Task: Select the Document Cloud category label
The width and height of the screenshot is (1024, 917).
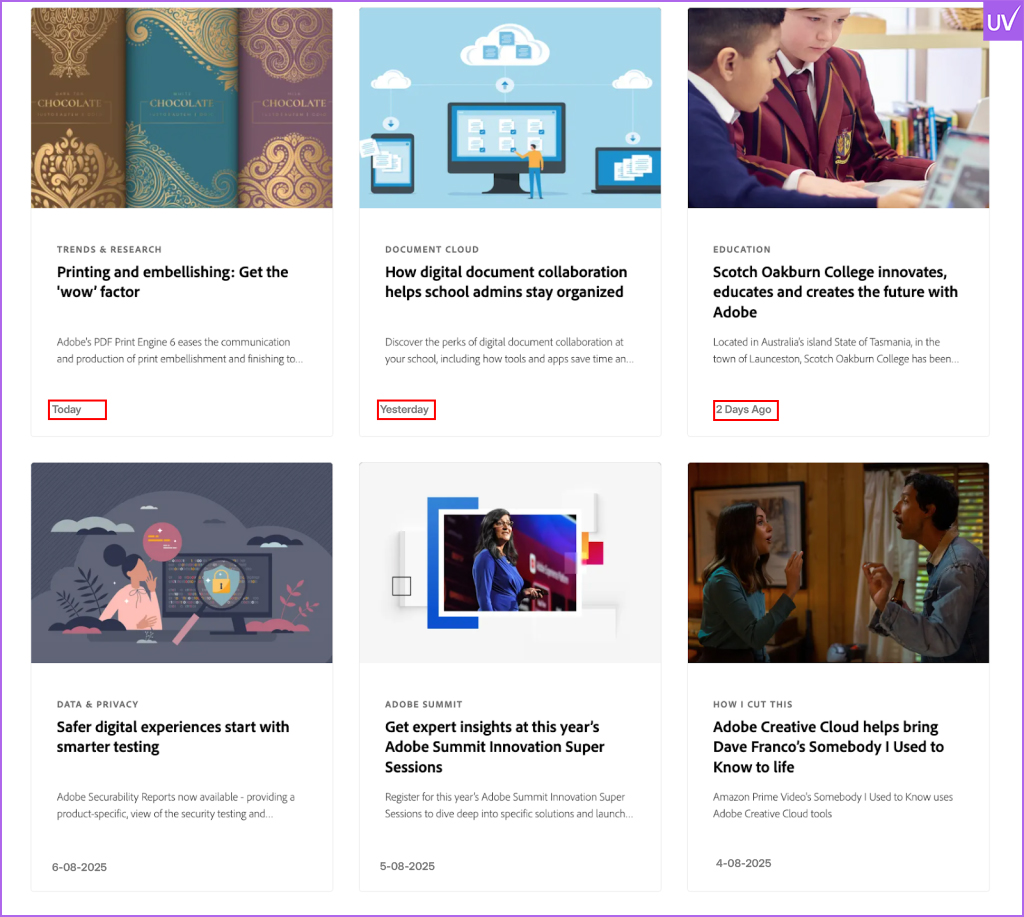Action: (x=432, y=249)
